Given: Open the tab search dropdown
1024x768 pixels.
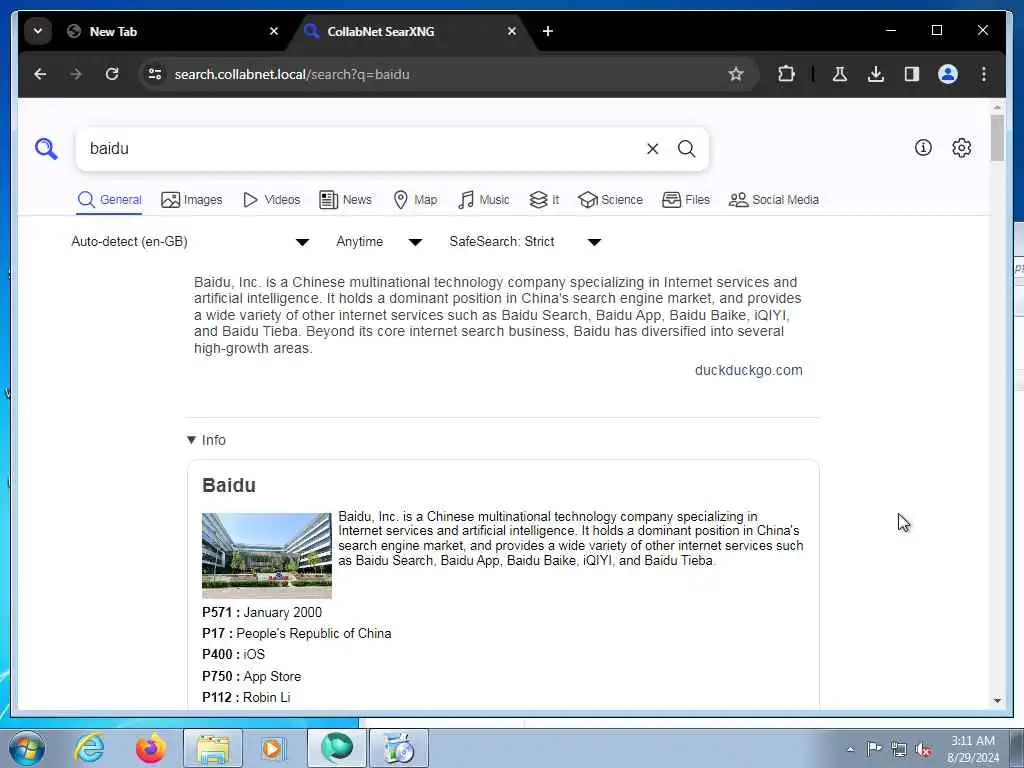Looking at the screenshot, I should pos(38,31).
